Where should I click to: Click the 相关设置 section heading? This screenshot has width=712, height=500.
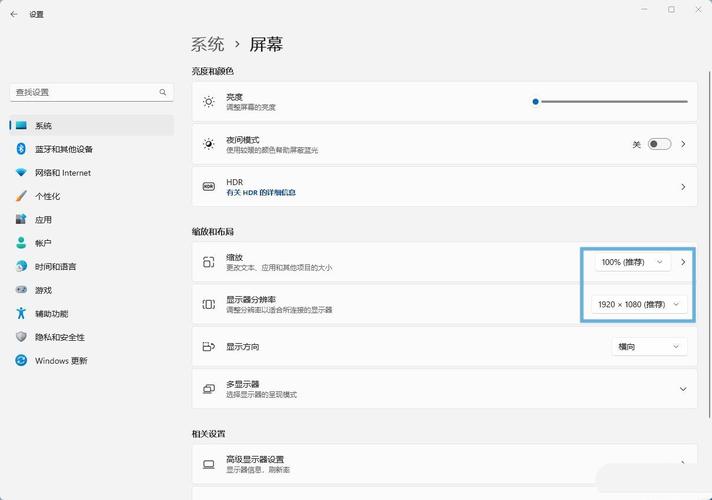click(208, 434)
